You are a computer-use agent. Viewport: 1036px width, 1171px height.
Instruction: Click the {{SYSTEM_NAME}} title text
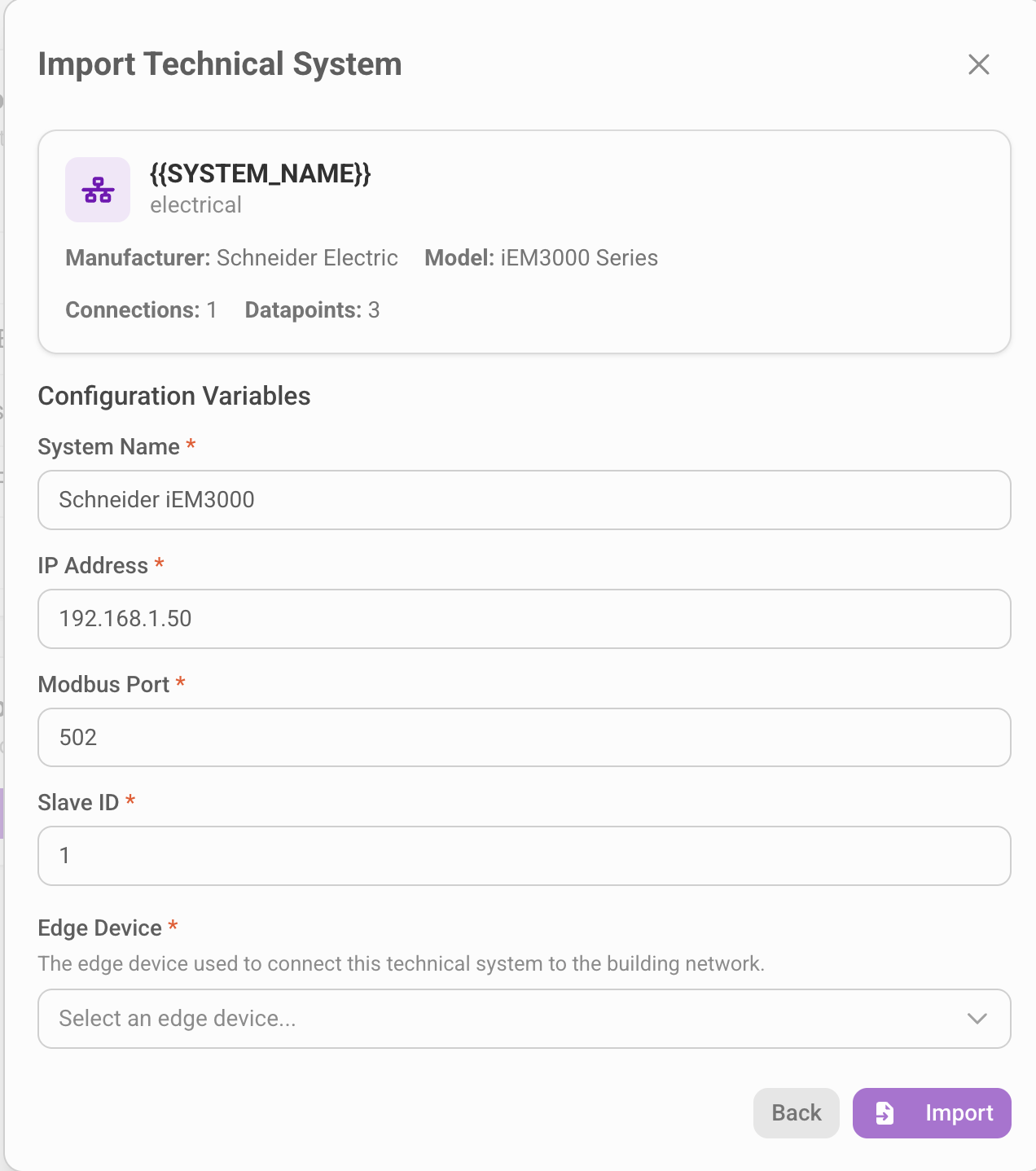click(x=261, y=173)
